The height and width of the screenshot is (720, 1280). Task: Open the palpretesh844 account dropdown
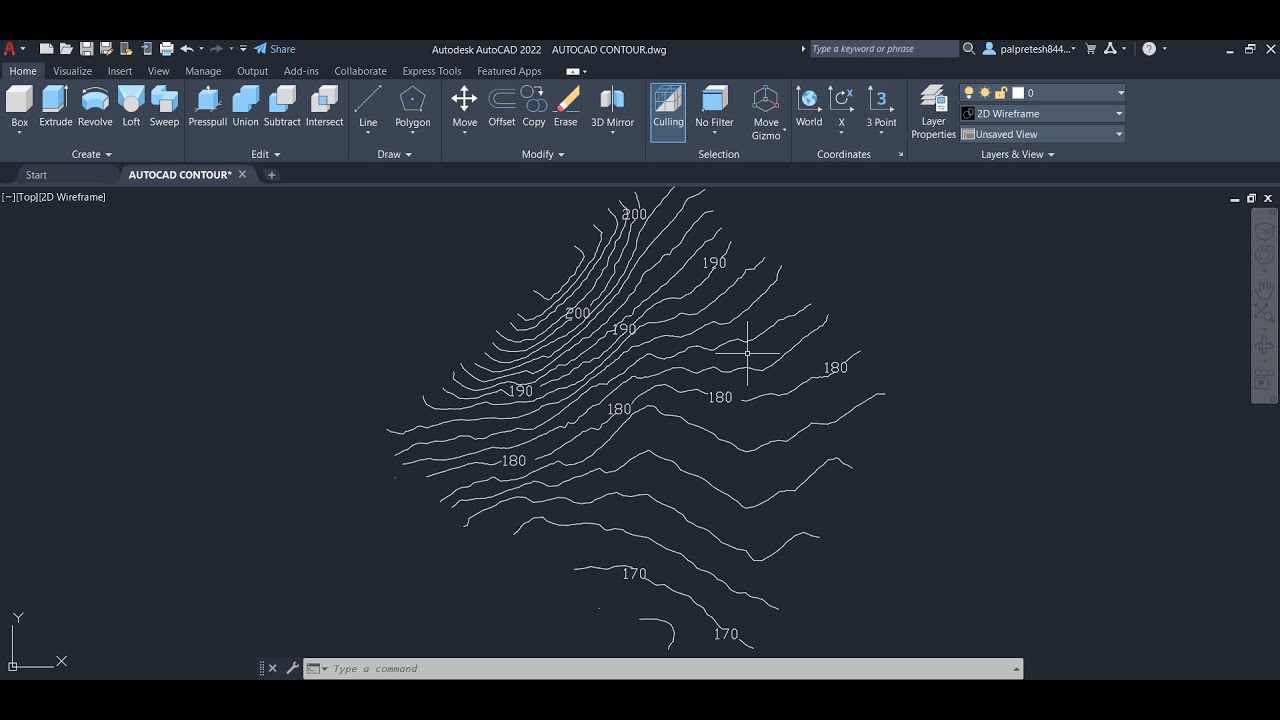(x=1031, y=48)
